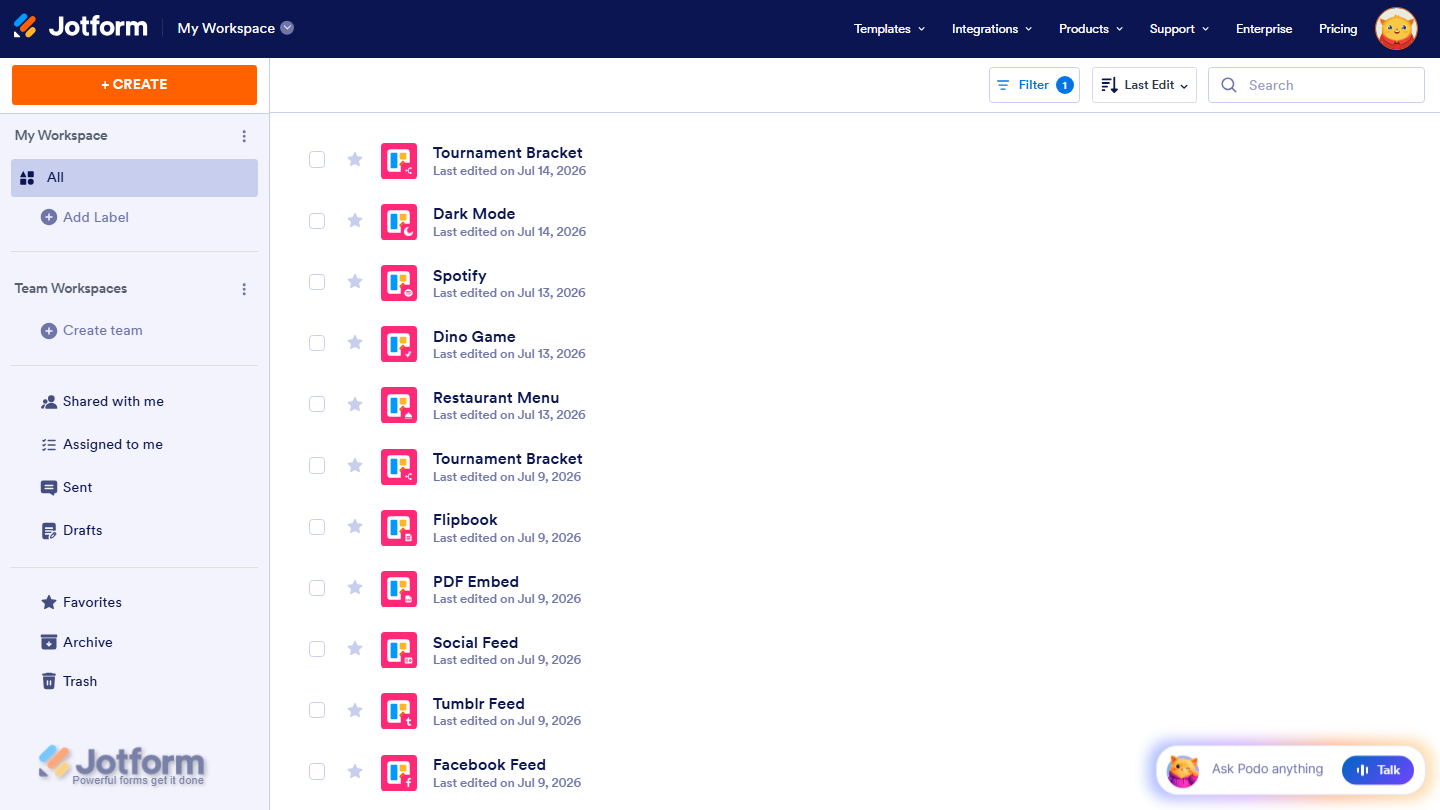Viewport: 1440px width, 810px height.
Task: Expand the My Workspace header dropdown
Action: [x=236, y=28]
